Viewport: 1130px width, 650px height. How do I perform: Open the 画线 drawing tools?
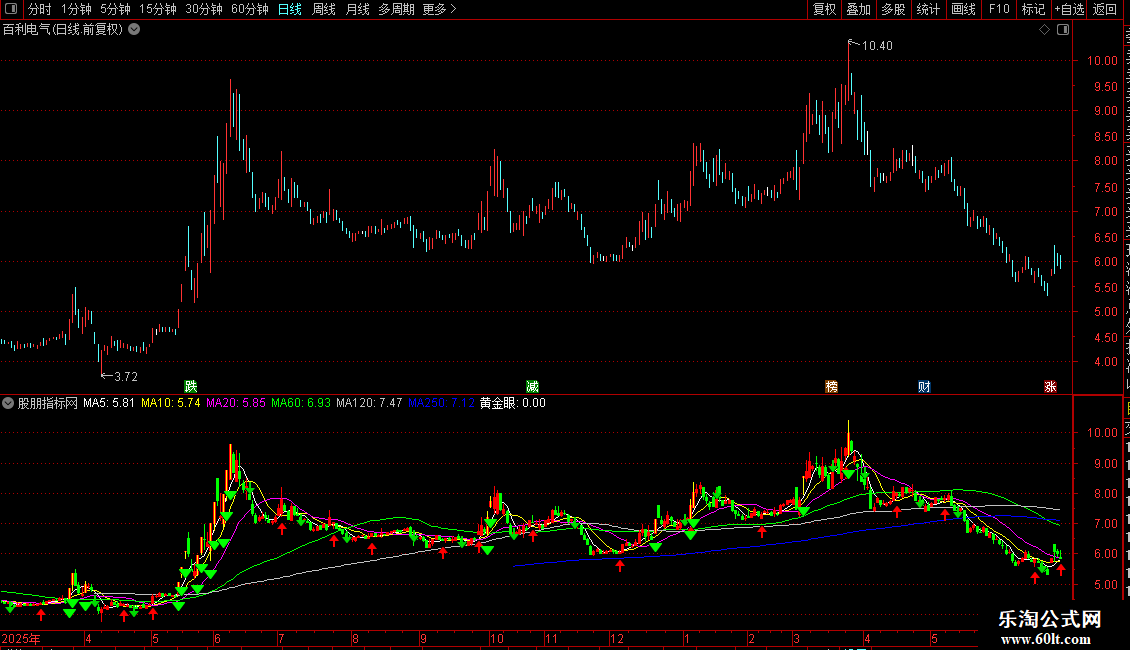964,9
